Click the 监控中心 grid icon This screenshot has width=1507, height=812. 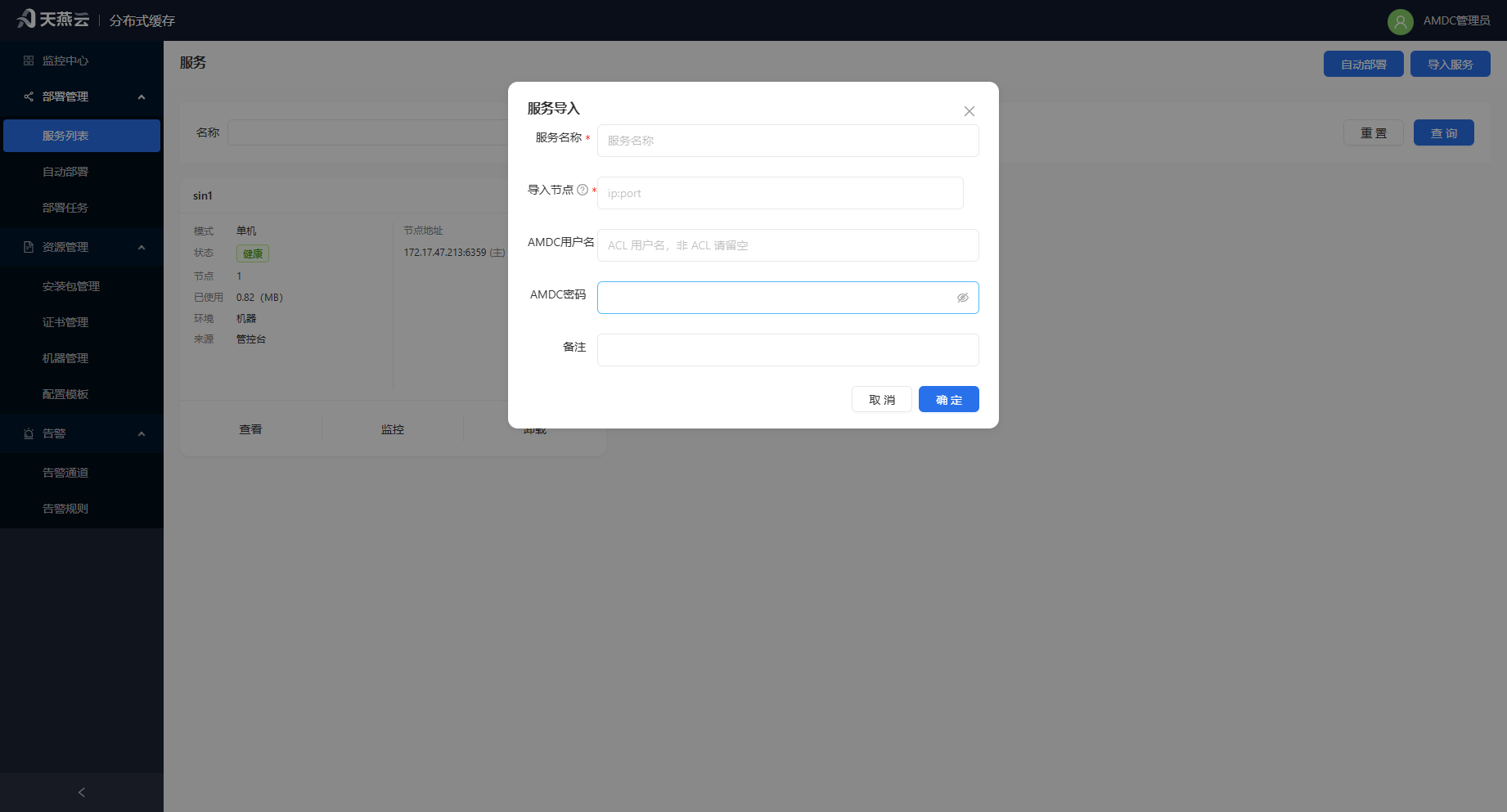pos(29,61)
